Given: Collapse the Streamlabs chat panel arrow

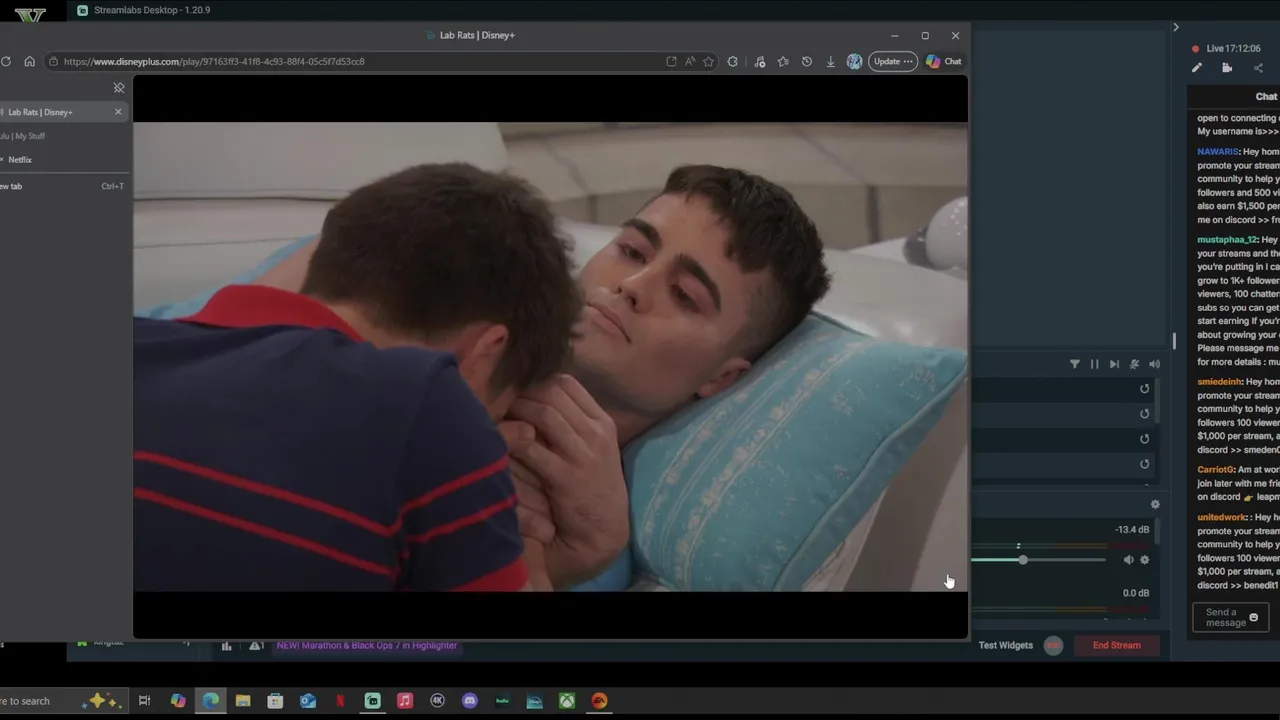Looking at the screenshot, I should pyautogui.click(x=1176, y=27).
